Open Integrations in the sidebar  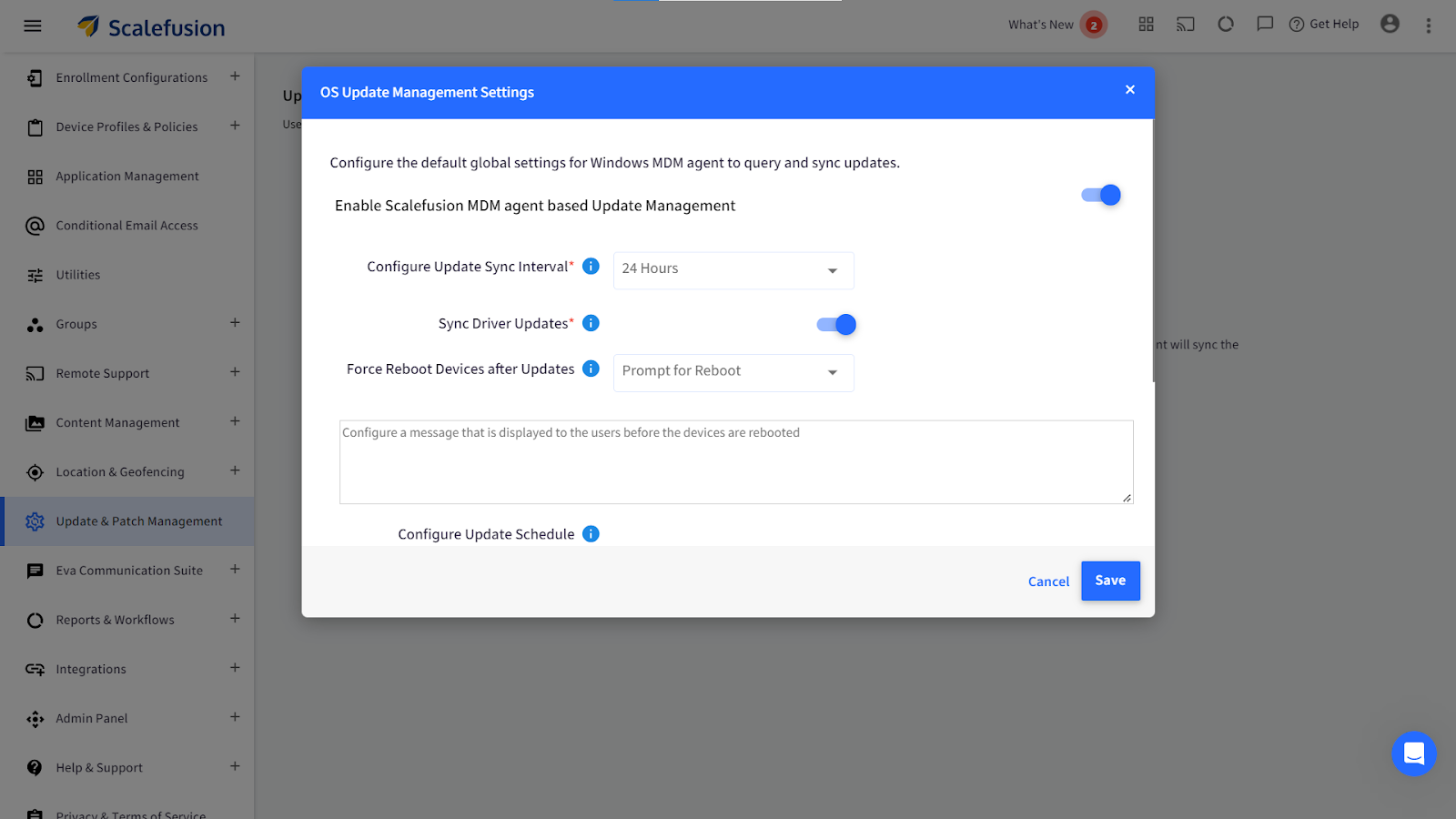point(127,669)
